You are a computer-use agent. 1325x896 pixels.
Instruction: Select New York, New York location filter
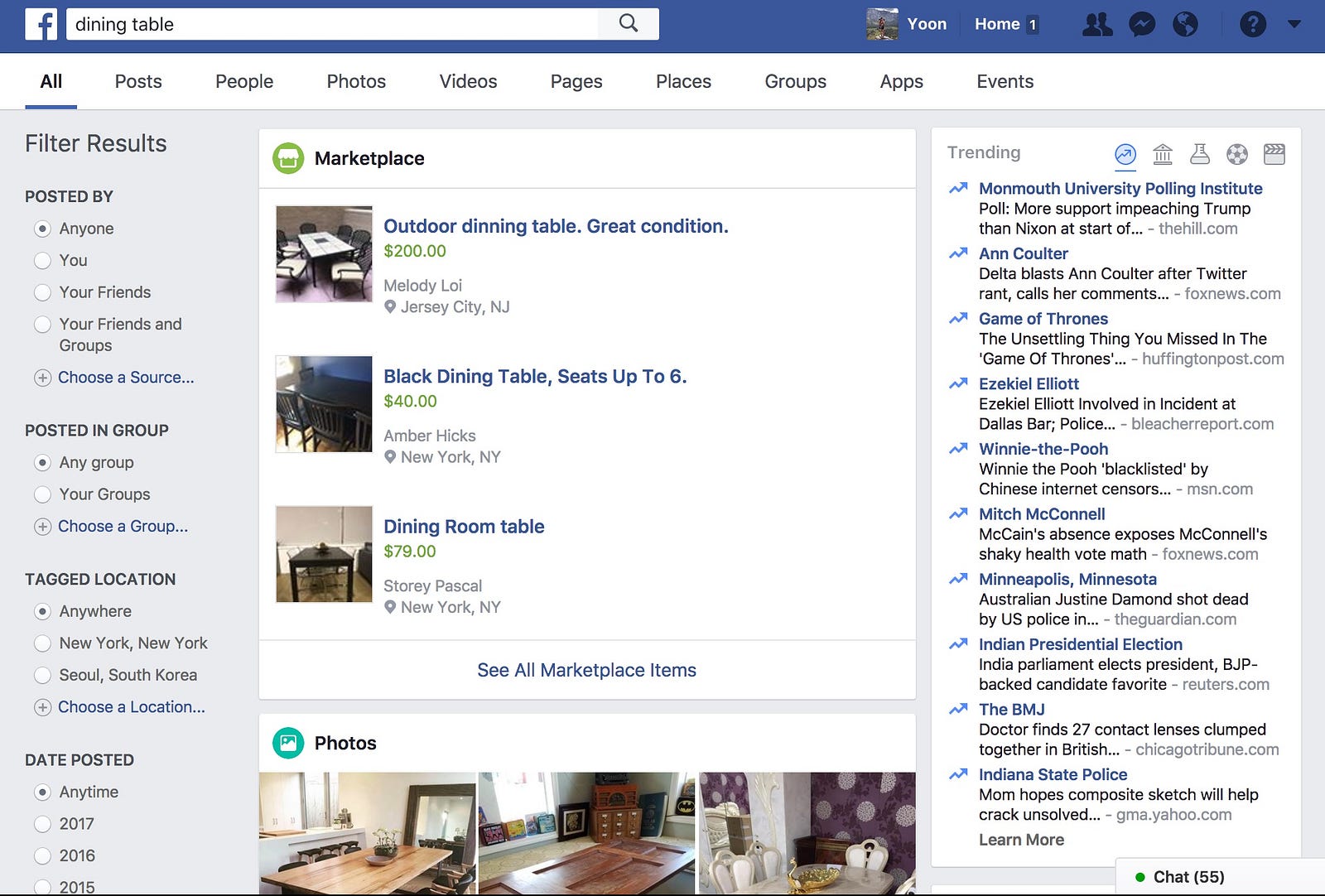click(x=42, y=643)
